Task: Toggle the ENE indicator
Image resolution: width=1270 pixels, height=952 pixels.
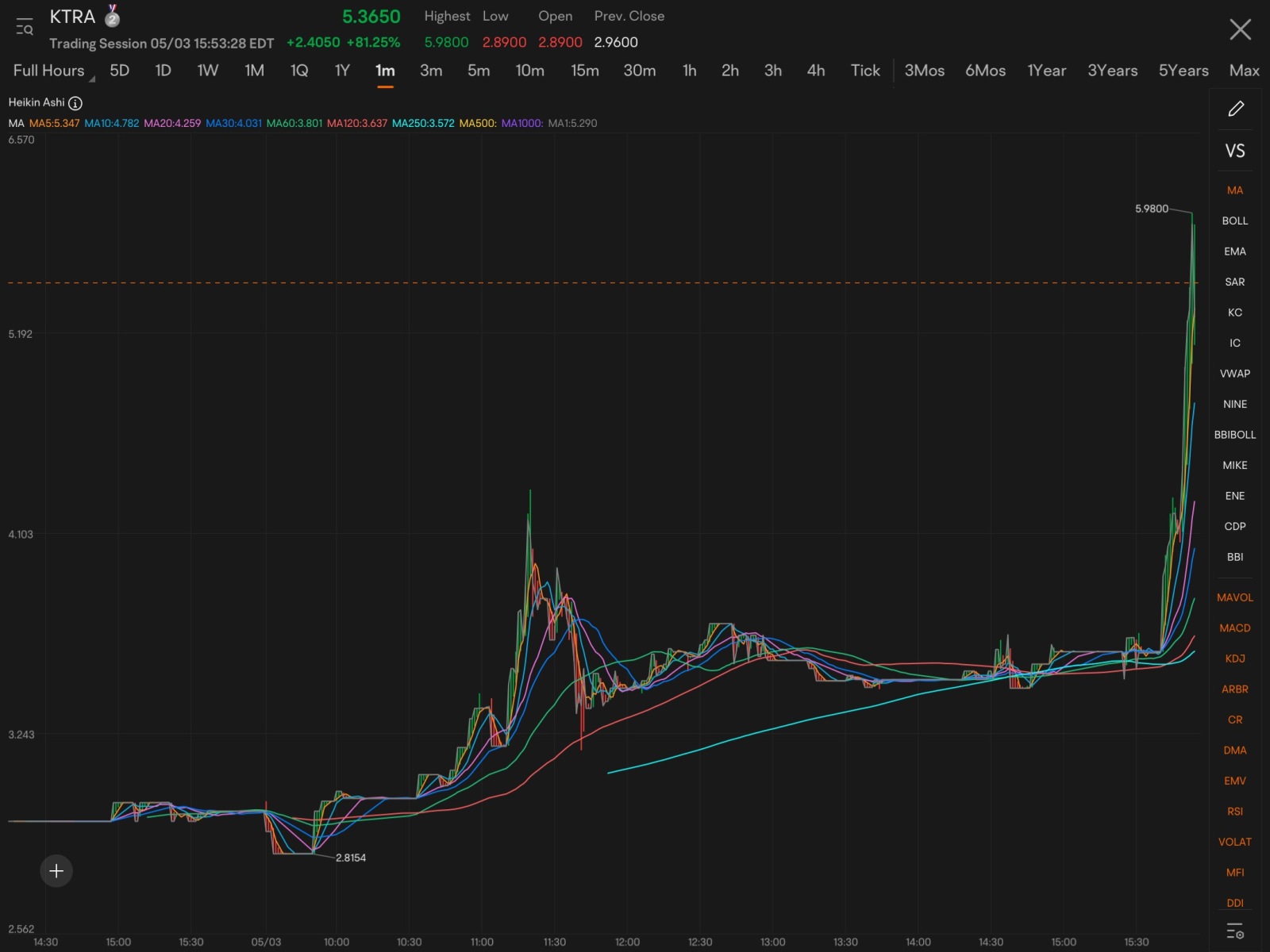Action: click(x=1235, y=496)
